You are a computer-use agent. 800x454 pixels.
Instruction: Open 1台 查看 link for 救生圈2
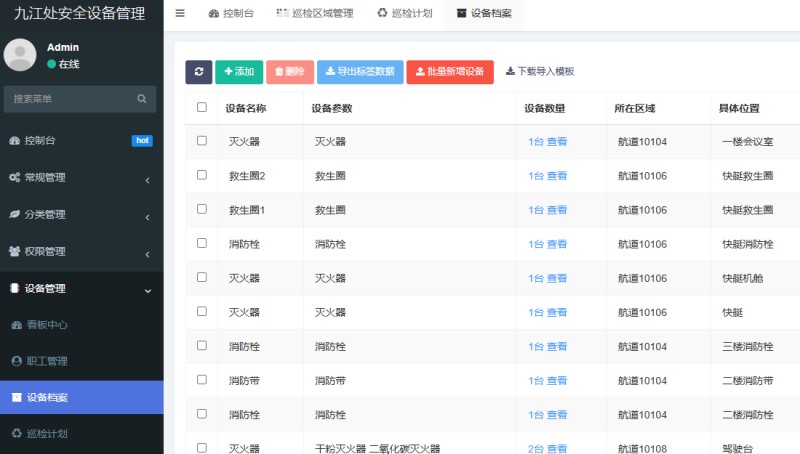click(x=547, y=176)
